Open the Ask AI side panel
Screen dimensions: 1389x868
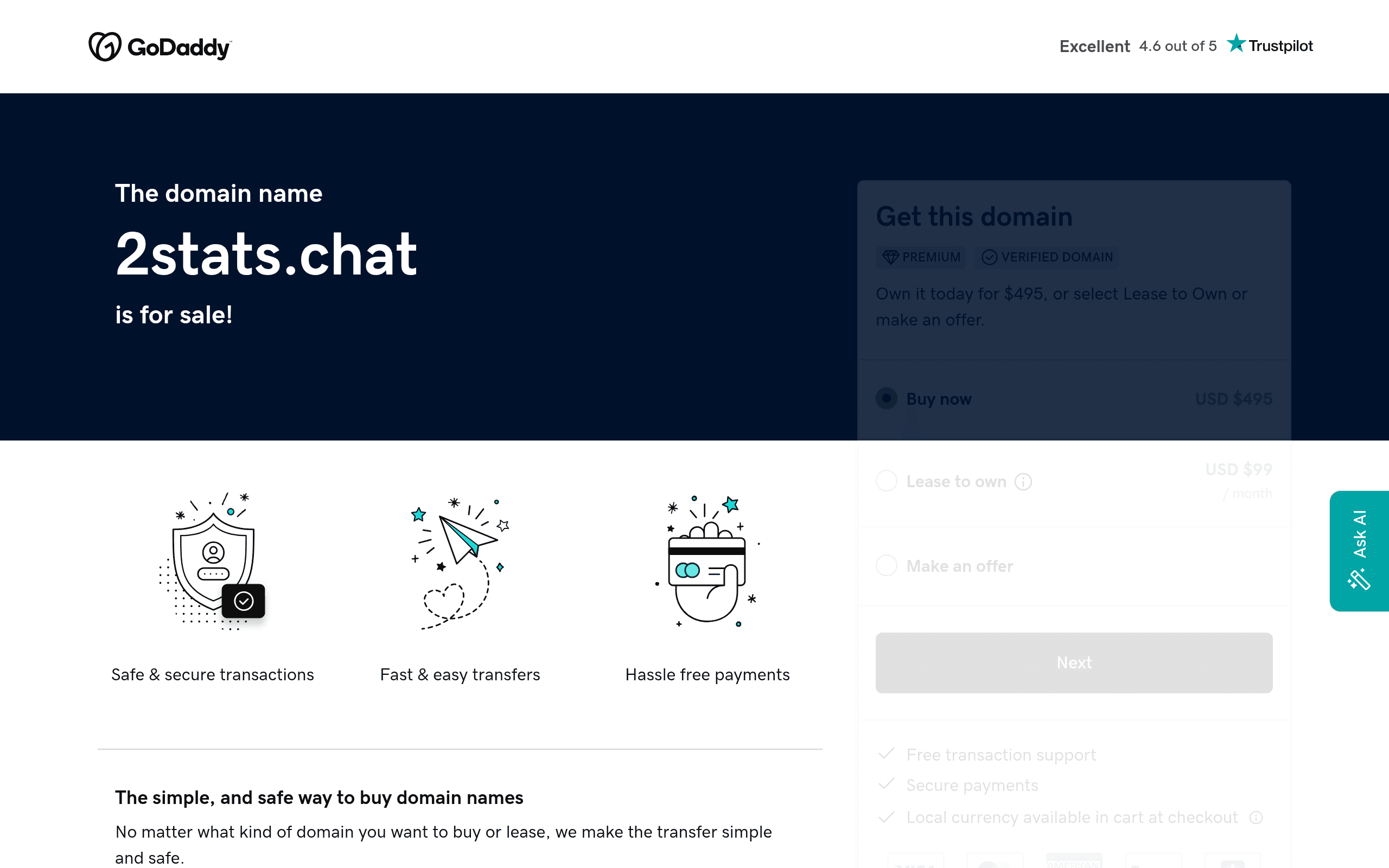[1359, 551]
